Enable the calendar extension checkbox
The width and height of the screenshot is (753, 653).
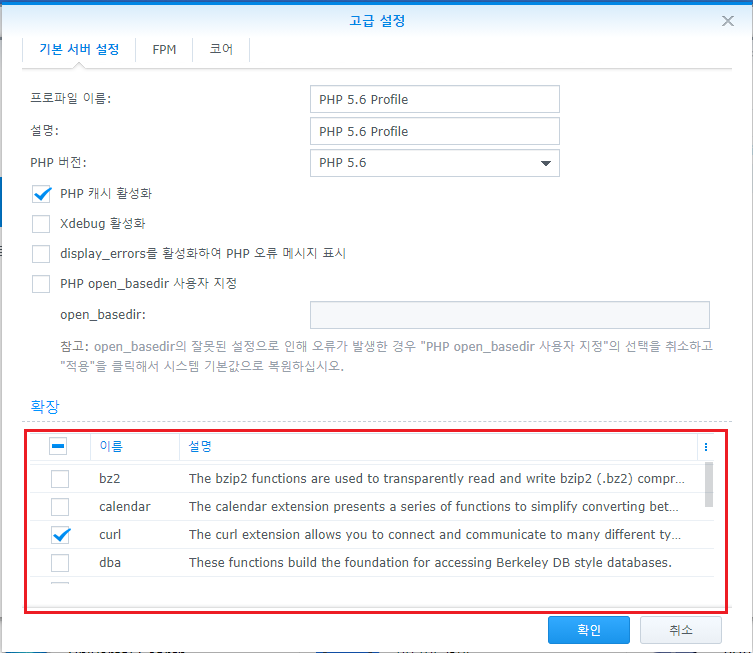(x=60, y=507)
